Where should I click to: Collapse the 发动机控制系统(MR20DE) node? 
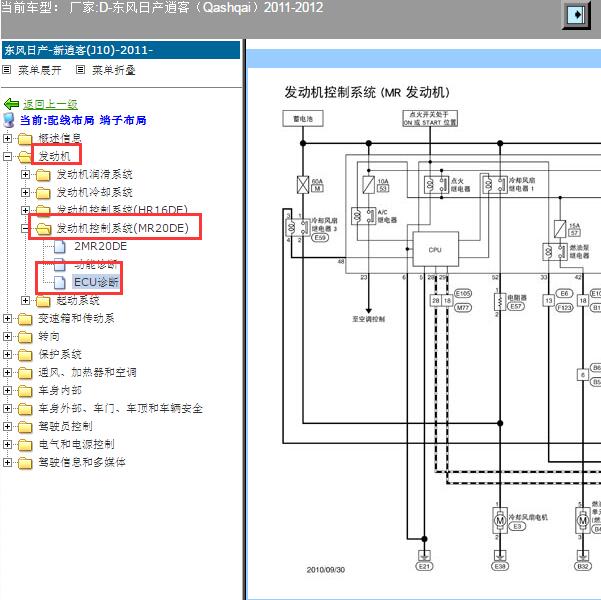pyautogui.click(x=25, y=228)
